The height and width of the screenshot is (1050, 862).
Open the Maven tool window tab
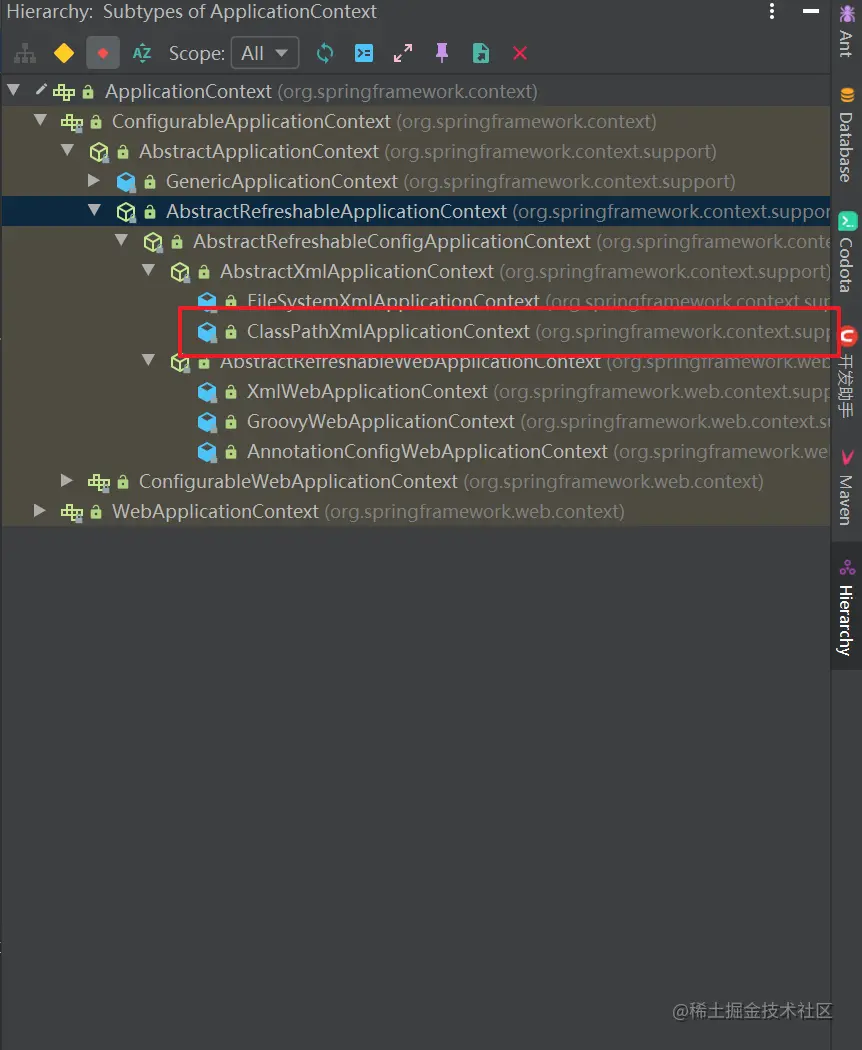(x=846, y=488)
